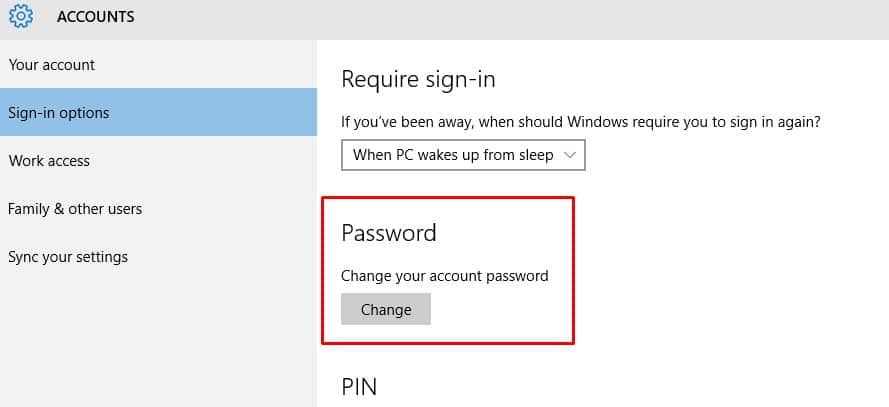Click the chevron arrow on the sign-in dropdown

click(570, 155)
